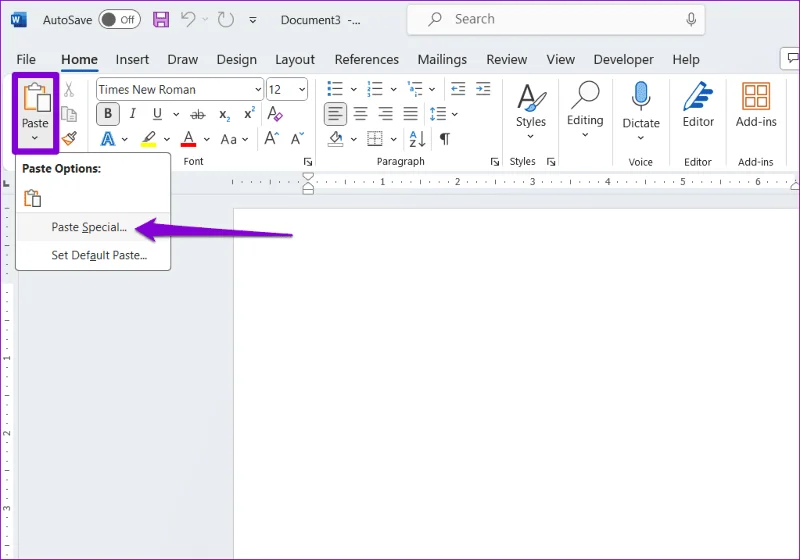Click the Keep Source Formatting paste icon
The image size is (800, 560).
[33, 198]
